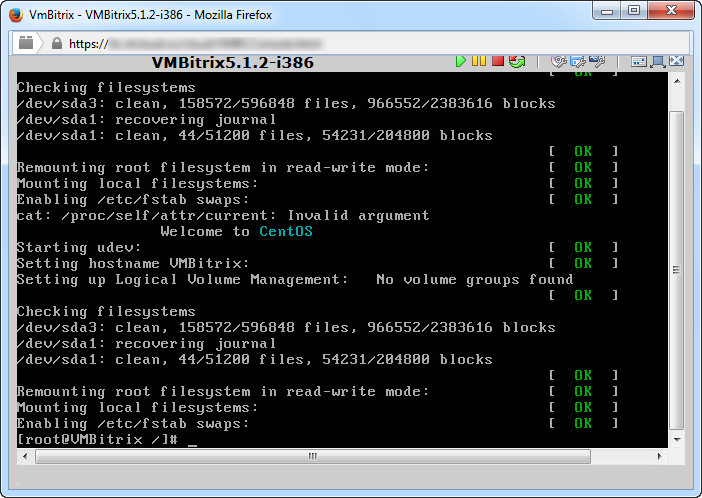Send keys using keyboard icon in toolbar
The width and height of the screenshot is (702, 498).
(x=638, y=62)
